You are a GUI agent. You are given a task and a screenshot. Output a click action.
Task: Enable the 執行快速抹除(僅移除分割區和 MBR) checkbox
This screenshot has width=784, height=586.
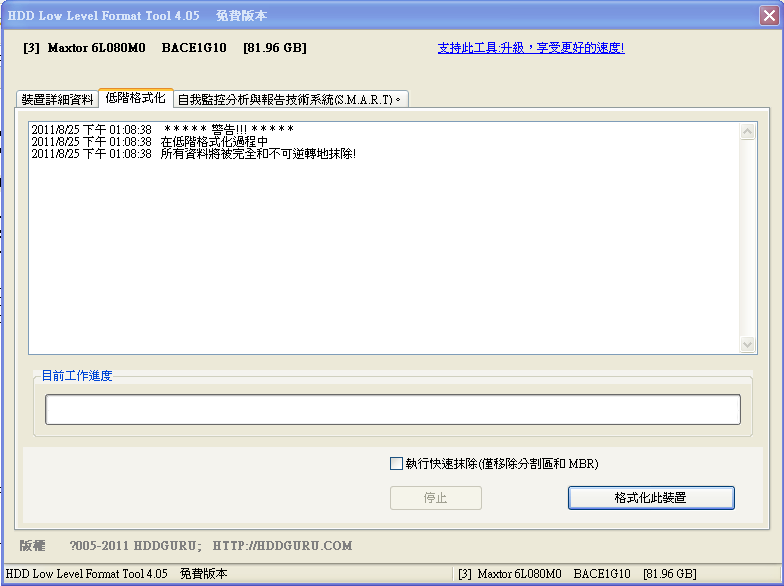pyautogui.click(x=396, y=464)
